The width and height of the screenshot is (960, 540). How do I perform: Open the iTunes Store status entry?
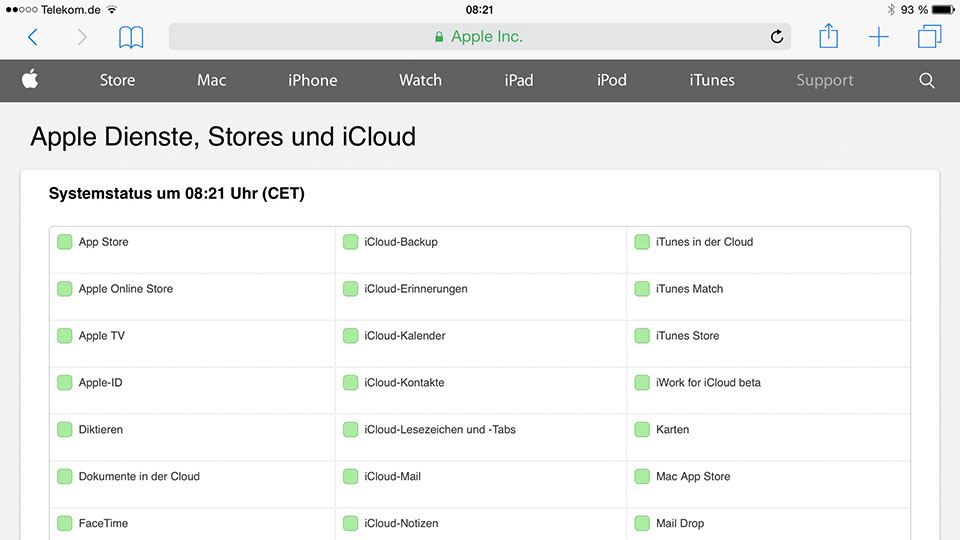[x=687, y=336]
